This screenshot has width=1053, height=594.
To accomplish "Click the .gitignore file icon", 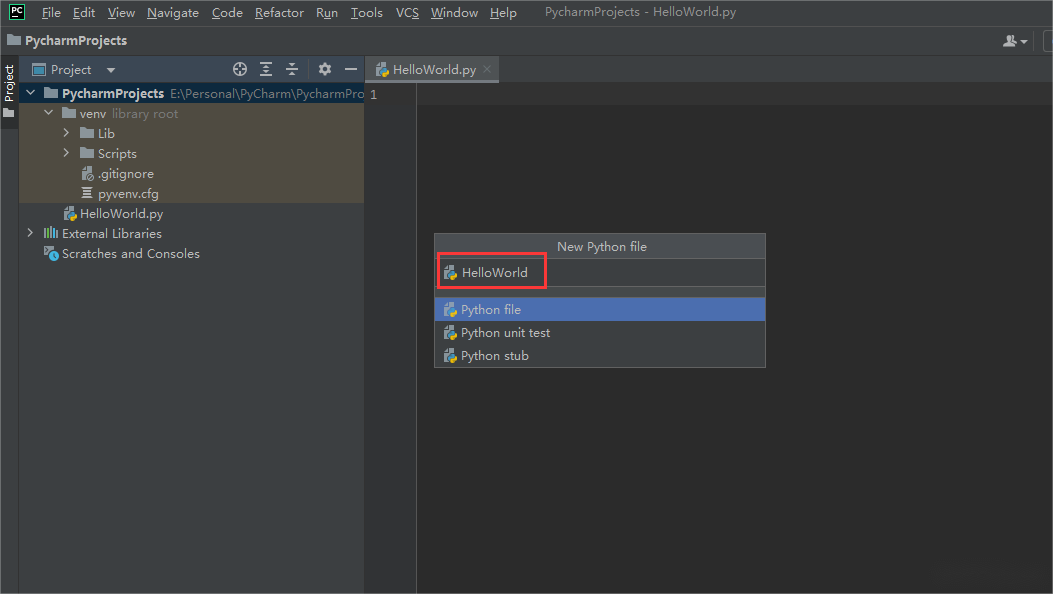I will (x=87, y=174).
